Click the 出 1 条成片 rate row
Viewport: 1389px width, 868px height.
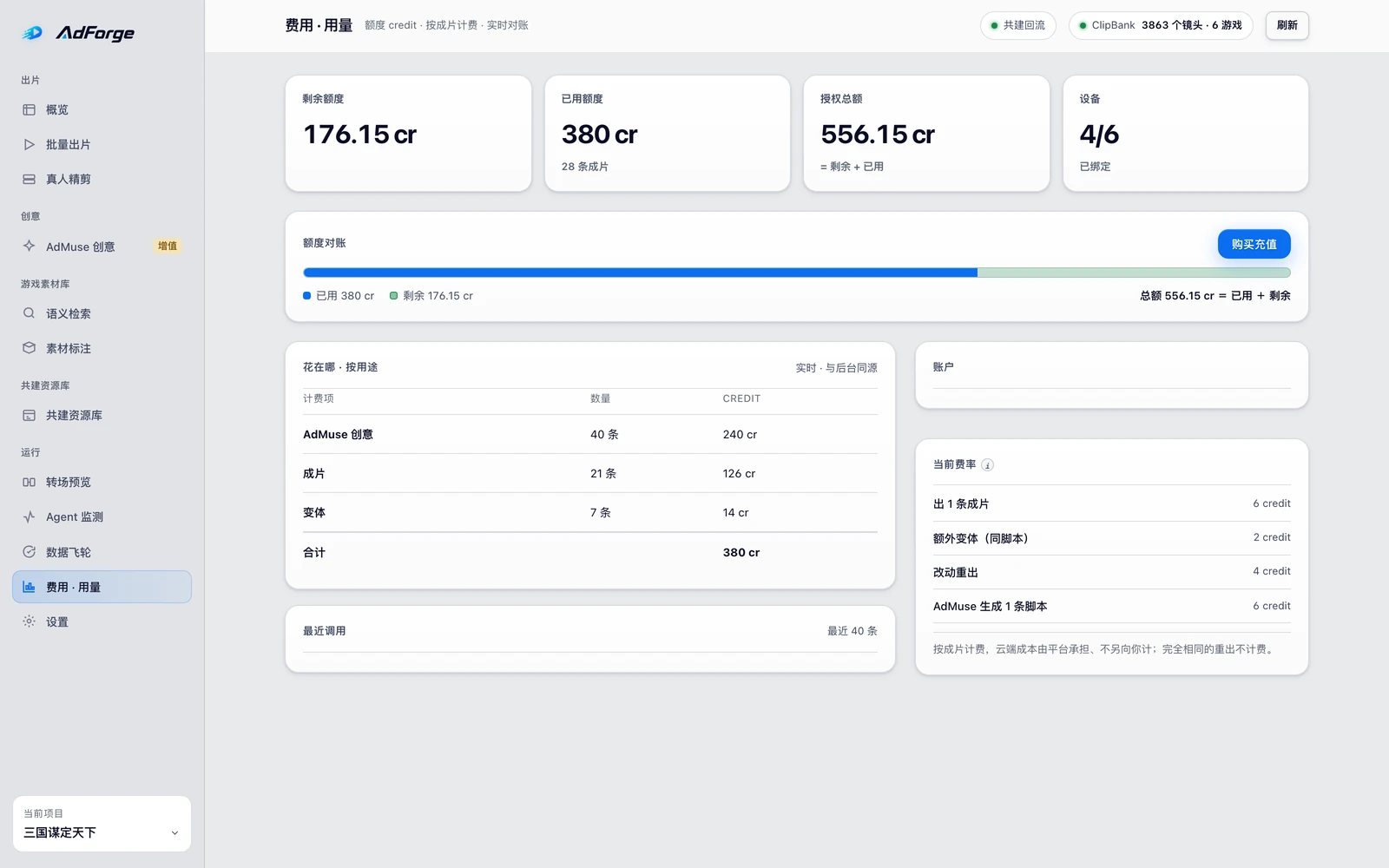1111,503
